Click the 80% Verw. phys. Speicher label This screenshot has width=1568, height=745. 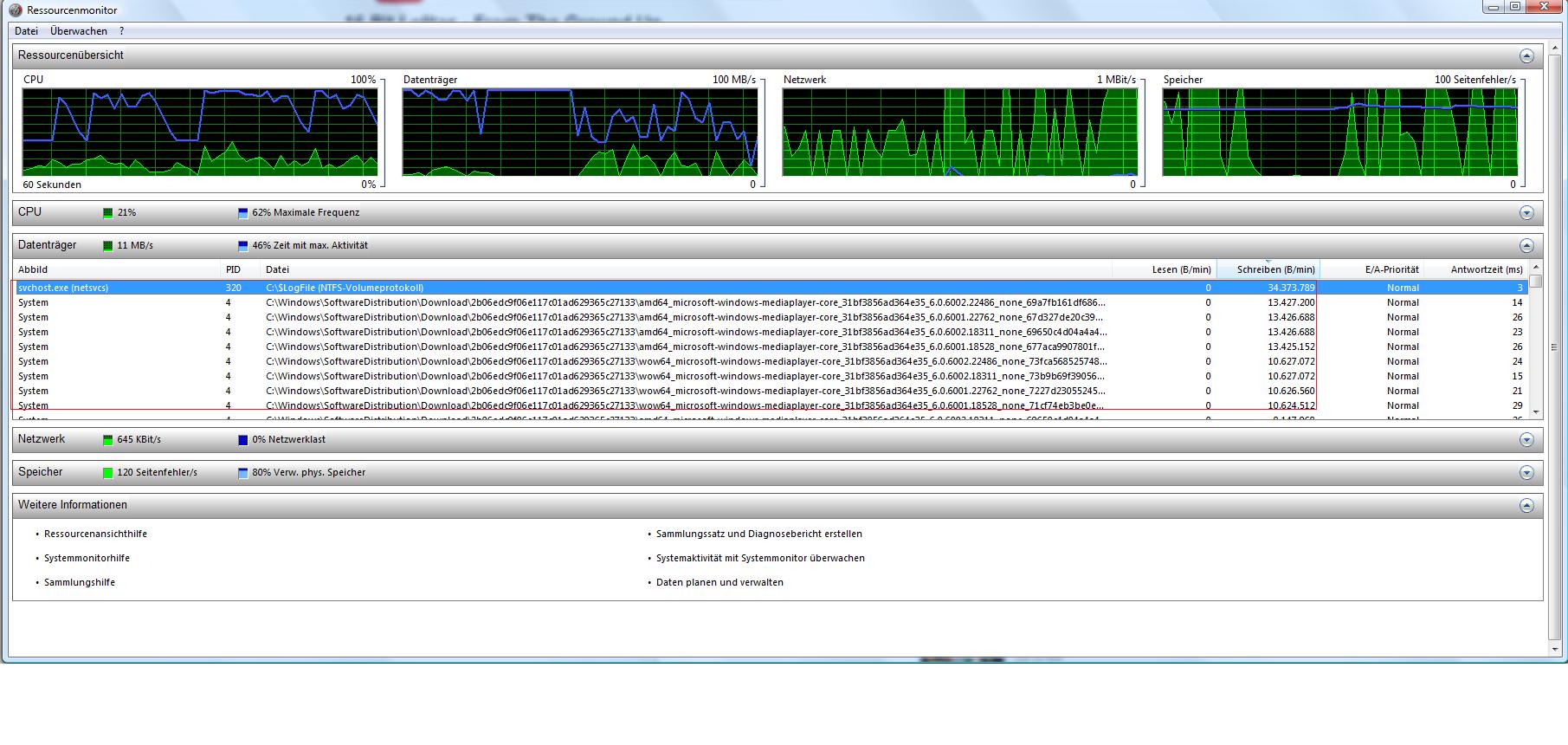pyautogui.click(x=309, y=473)
